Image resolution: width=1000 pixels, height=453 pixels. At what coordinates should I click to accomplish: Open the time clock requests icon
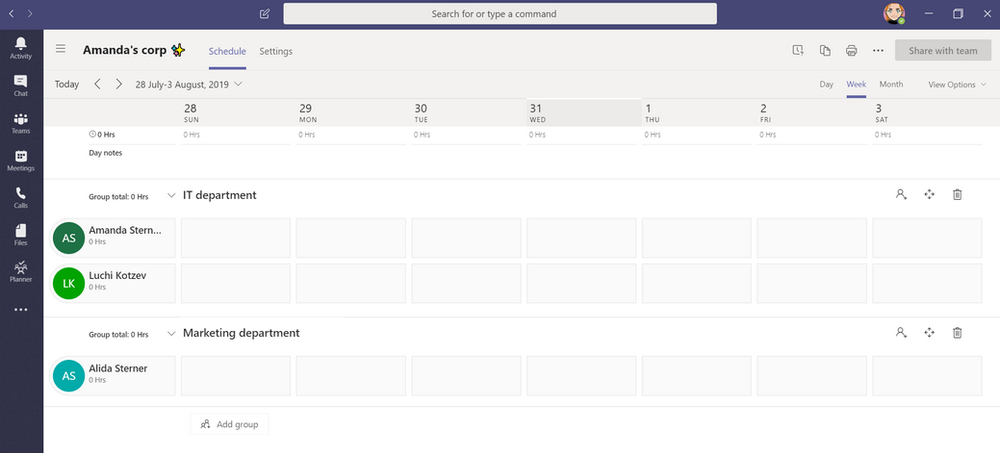click(x=798, y=50)
